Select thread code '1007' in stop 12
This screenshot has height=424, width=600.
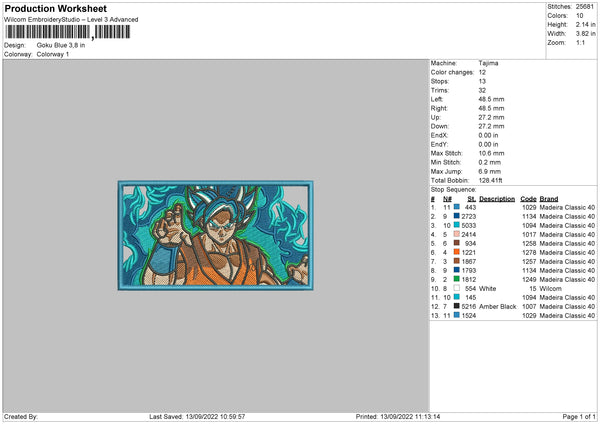pos(529,307)
